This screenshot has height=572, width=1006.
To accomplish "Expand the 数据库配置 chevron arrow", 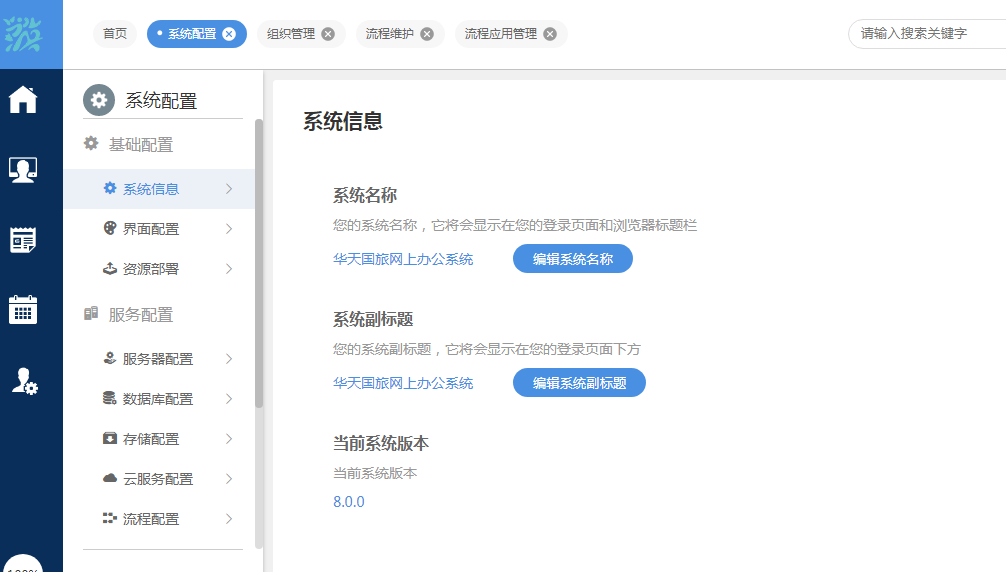I will [229, 399].
